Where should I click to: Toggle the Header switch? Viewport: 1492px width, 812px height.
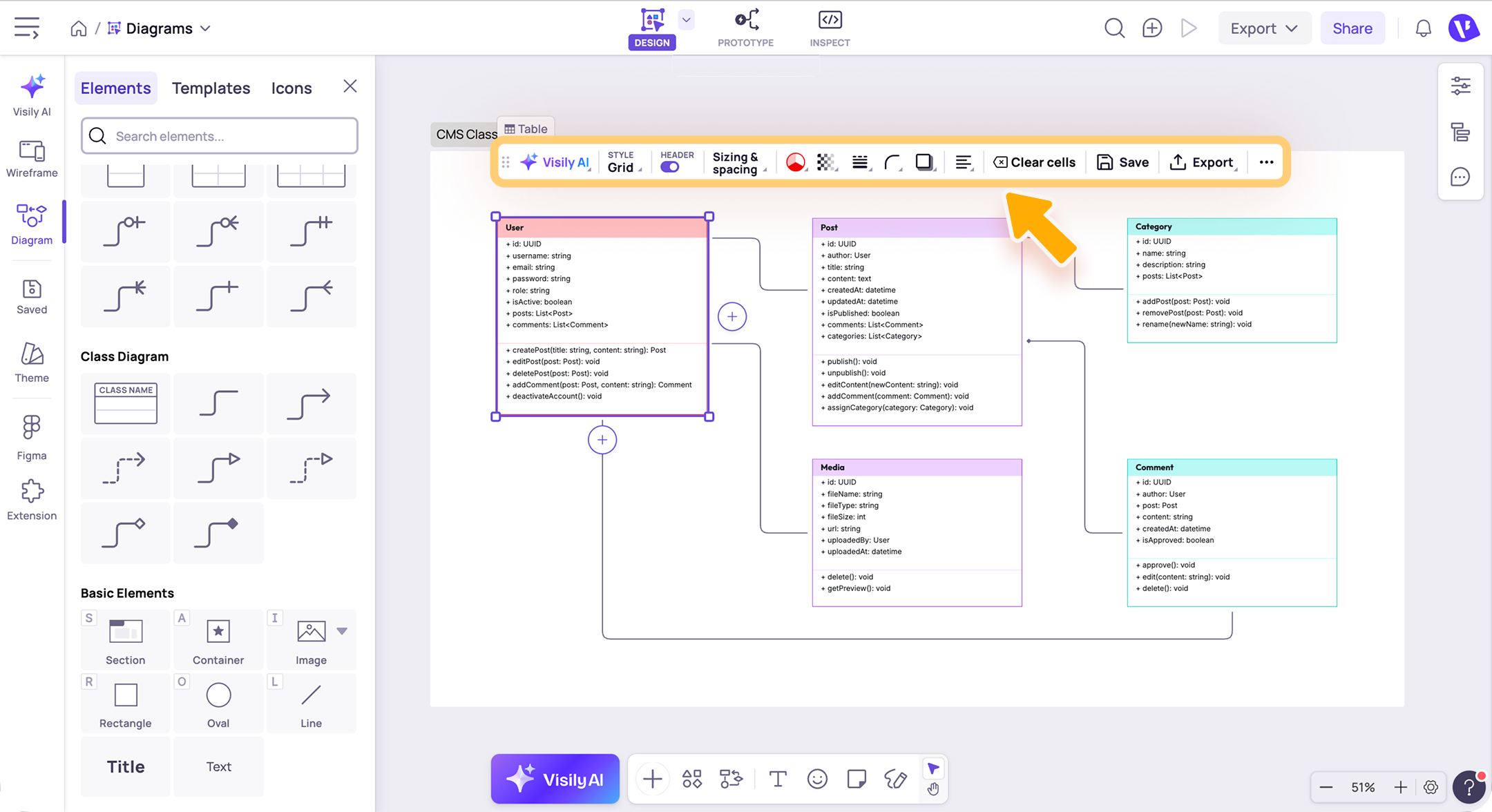click(x=670, y=167)
